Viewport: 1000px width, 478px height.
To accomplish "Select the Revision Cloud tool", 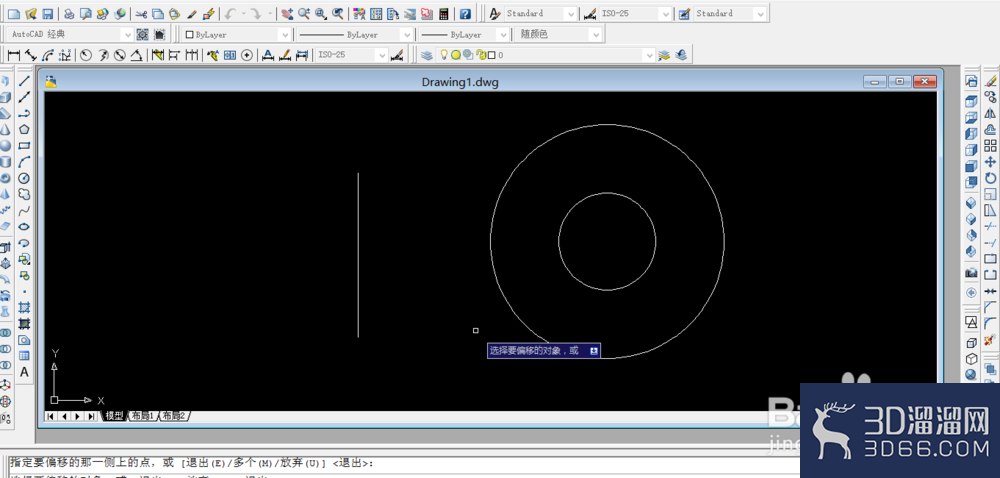I will [24, 194].
